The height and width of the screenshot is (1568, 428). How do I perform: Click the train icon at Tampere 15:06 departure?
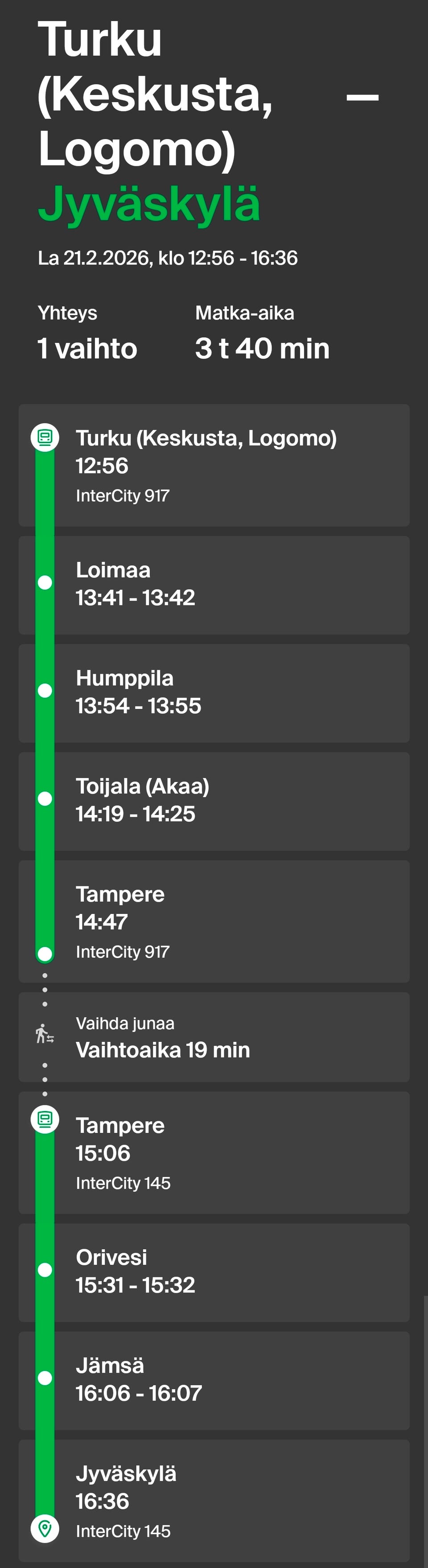(45, 1118)
